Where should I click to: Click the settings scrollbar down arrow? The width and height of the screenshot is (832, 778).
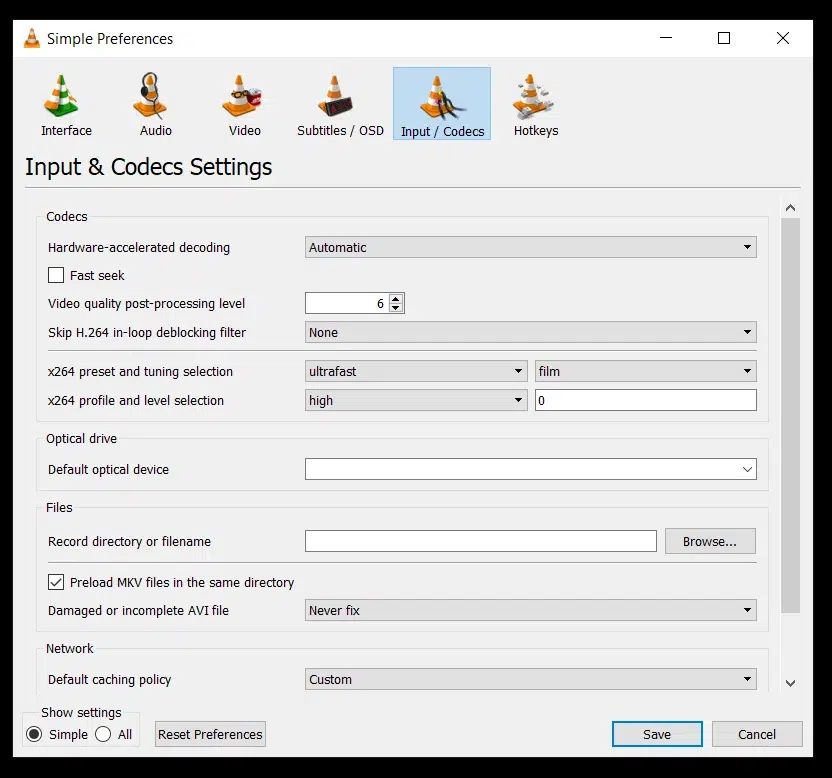pos(790,683)
